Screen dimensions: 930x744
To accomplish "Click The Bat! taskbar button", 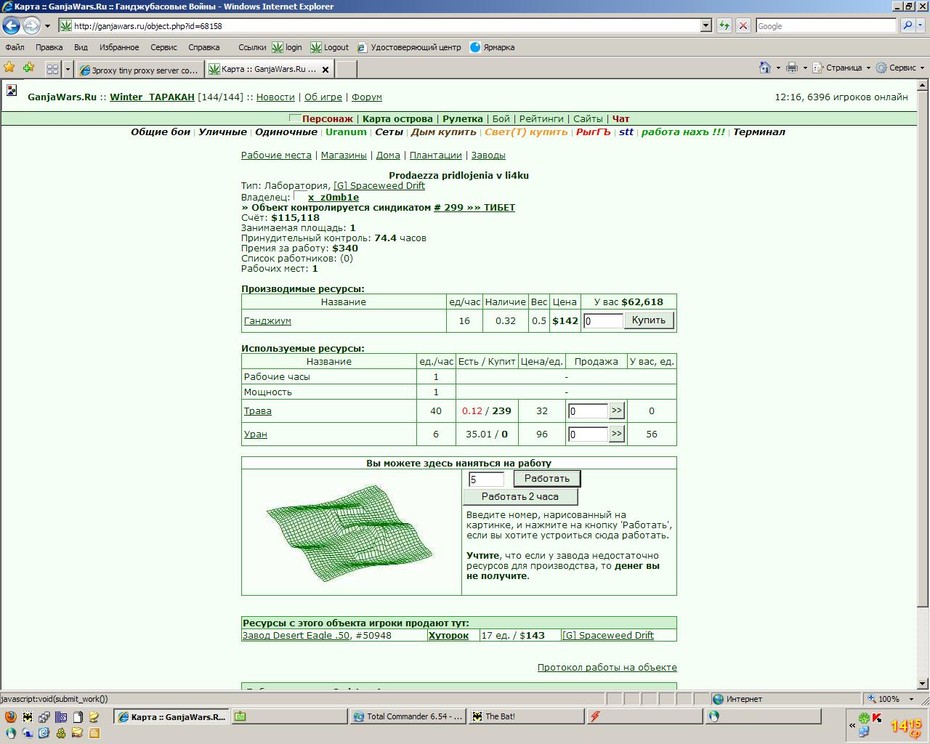I will 526,716.
